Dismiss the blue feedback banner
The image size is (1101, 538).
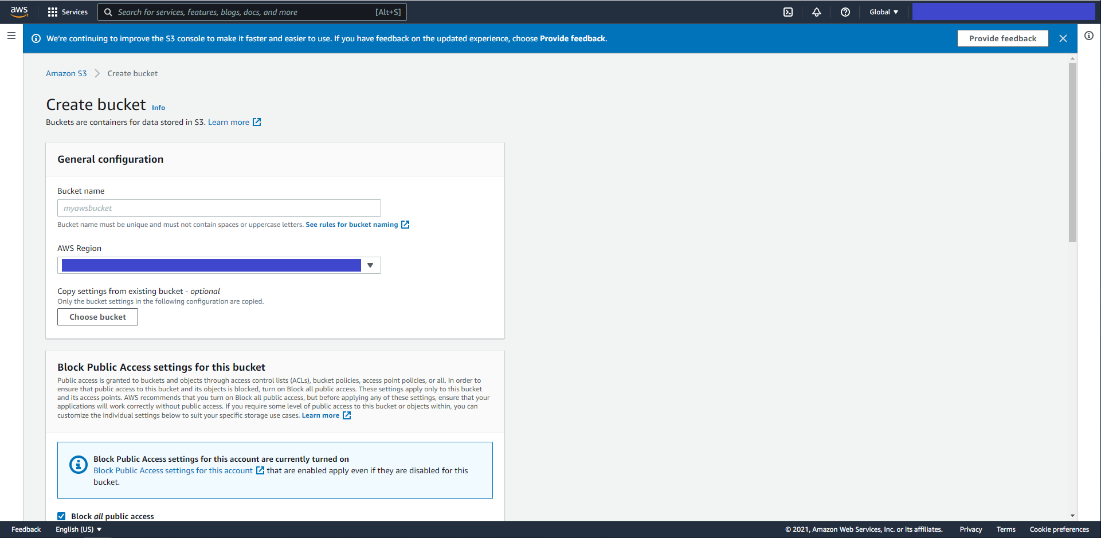point(1063,39)
